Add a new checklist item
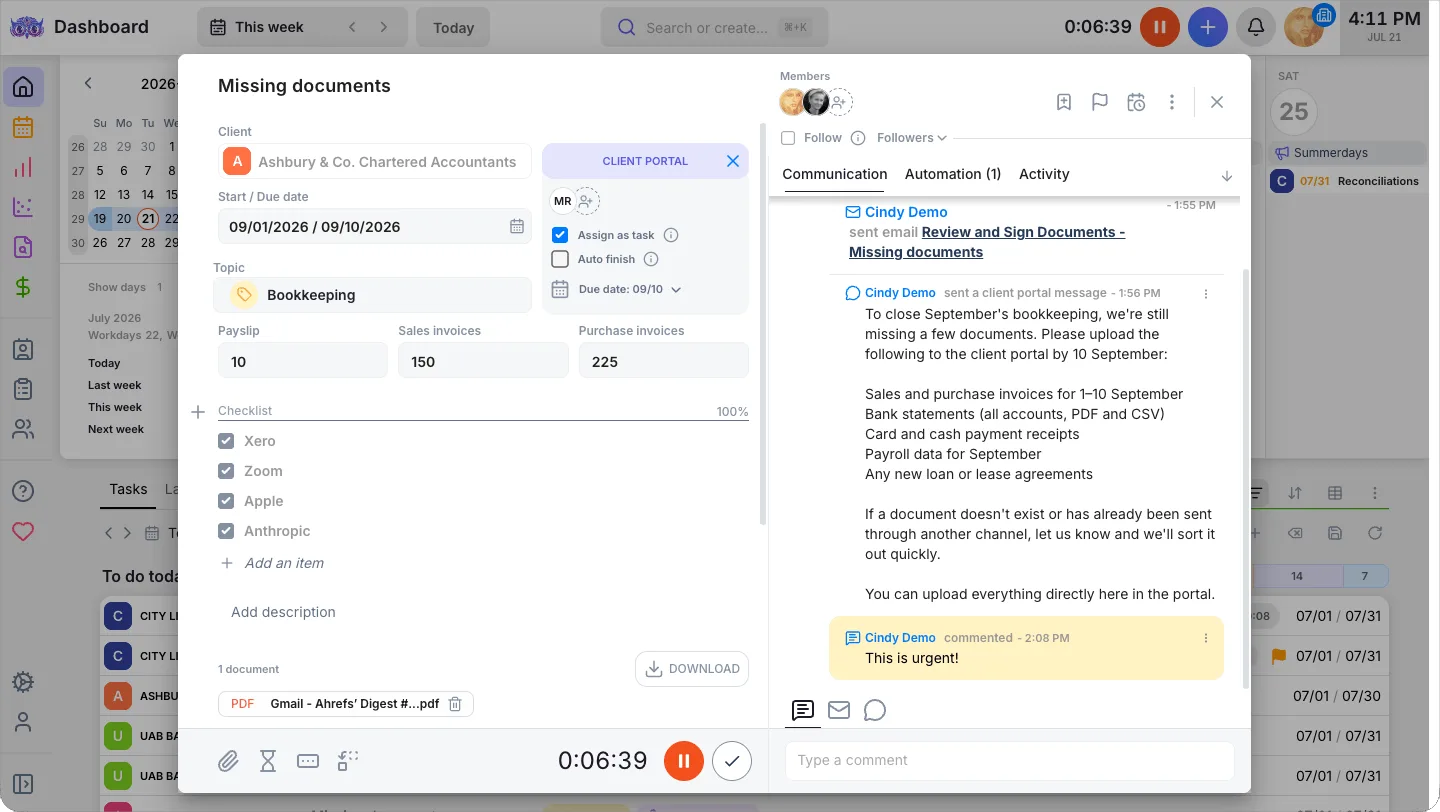 (x=284, y=563)
